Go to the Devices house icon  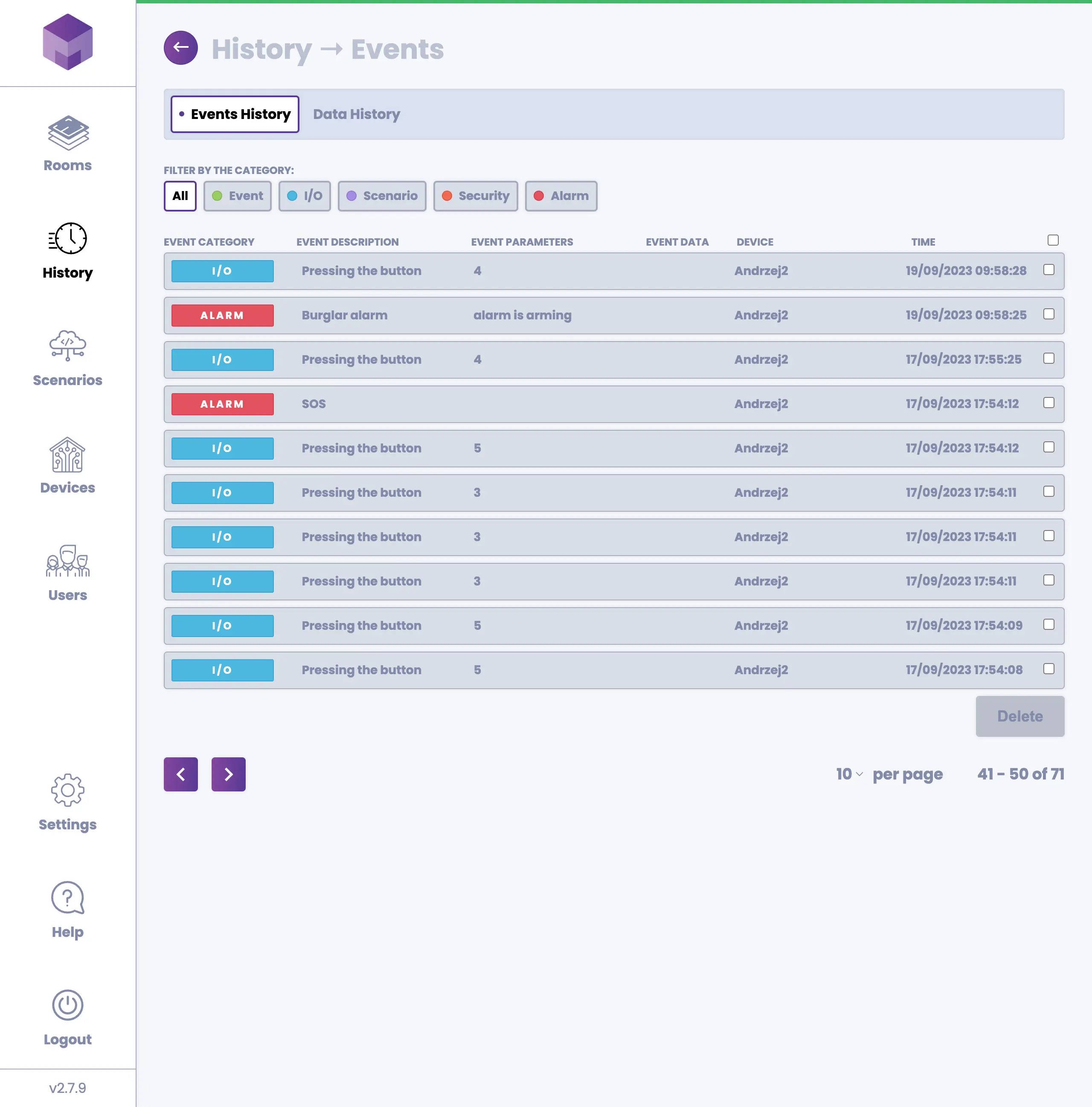pyautogui.click(x=68, y=455)
